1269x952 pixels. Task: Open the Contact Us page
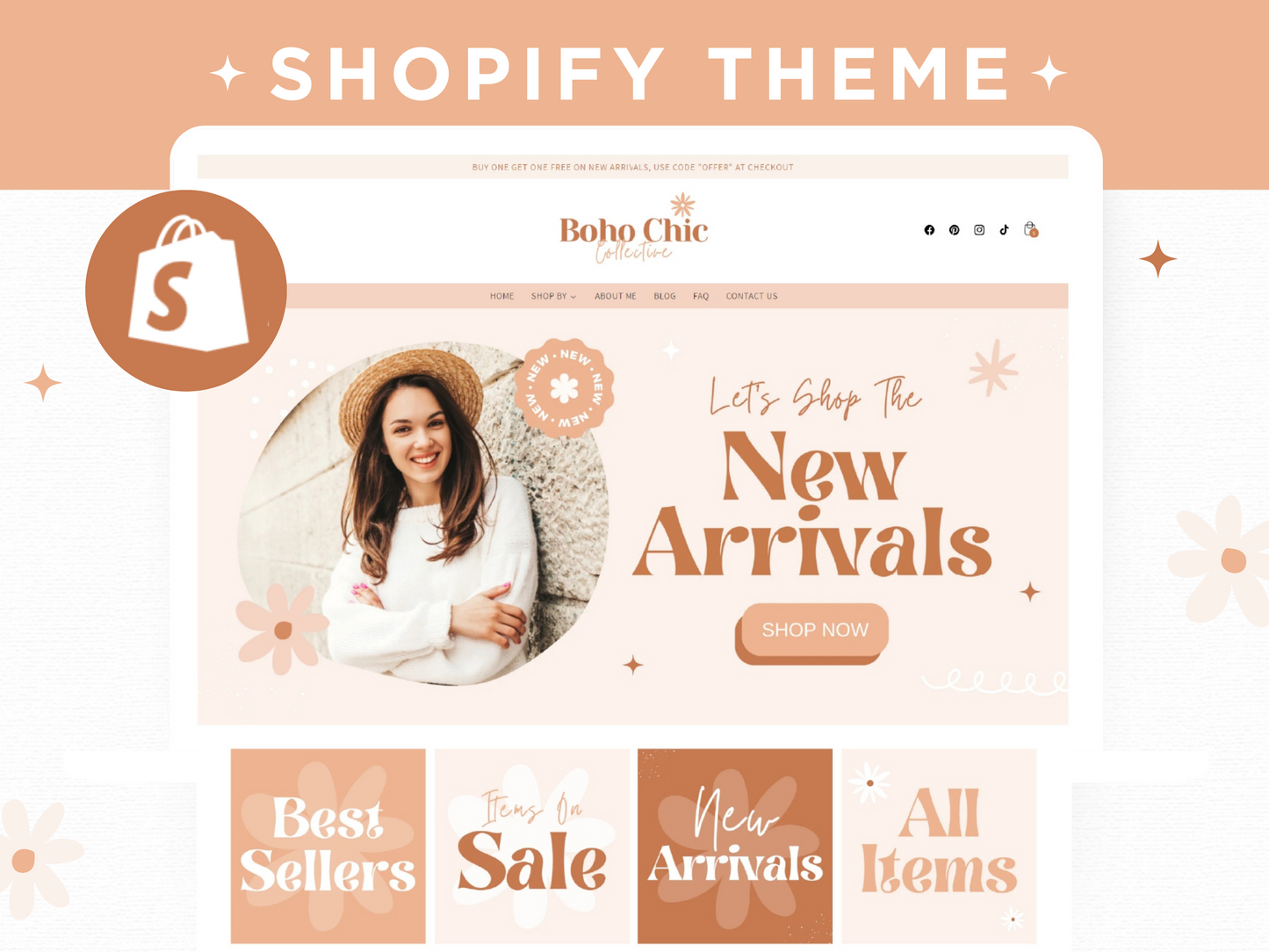point(752,296)
